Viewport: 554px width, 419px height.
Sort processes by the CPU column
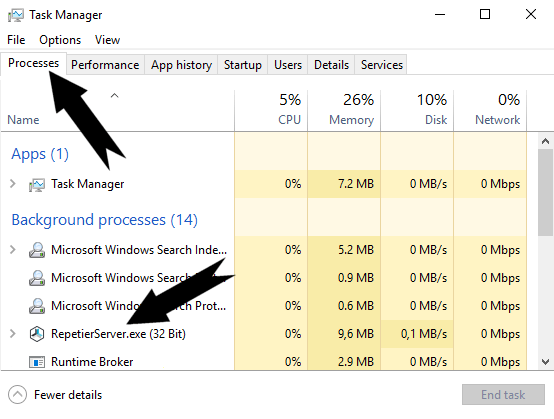[271, 110]
